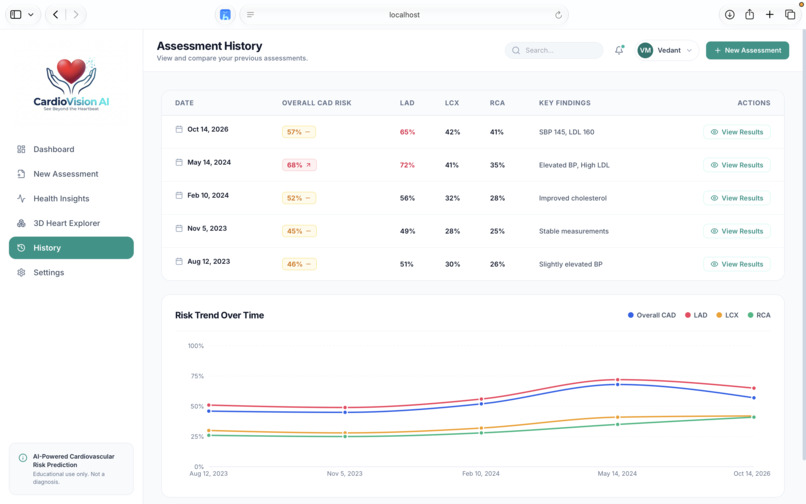The image size is (806, 504).
Task: Show tab overview icon
Action: tap(790, 14)
